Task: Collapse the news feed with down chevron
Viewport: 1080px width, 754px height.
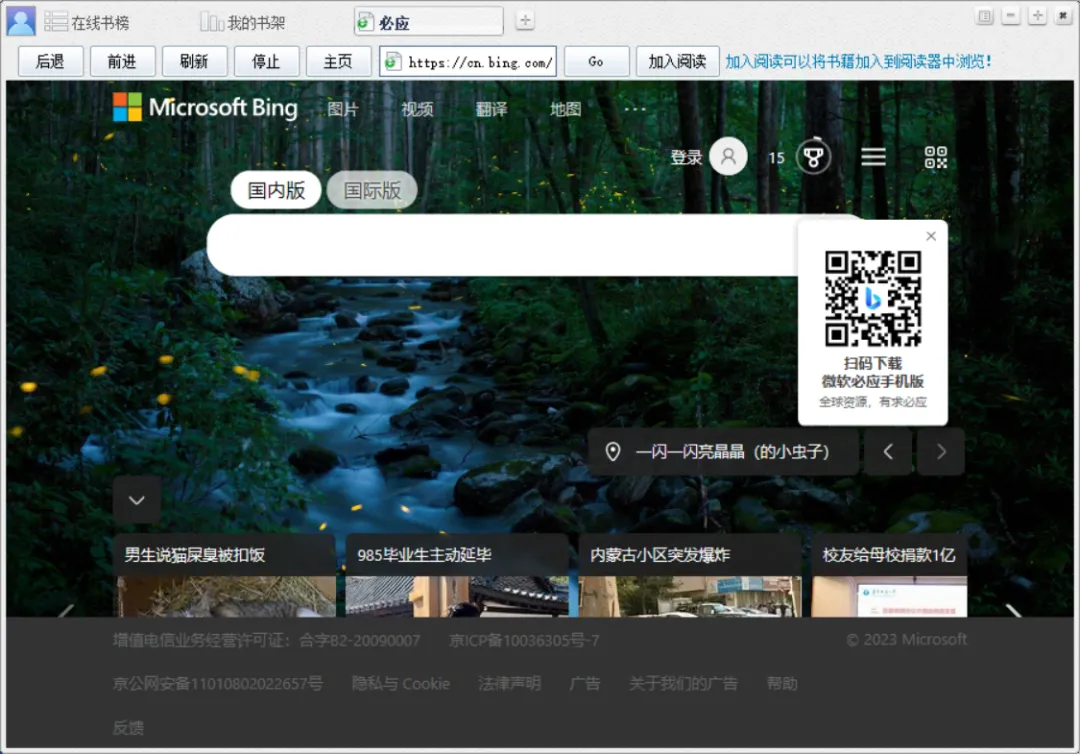Action: point(136,500)
